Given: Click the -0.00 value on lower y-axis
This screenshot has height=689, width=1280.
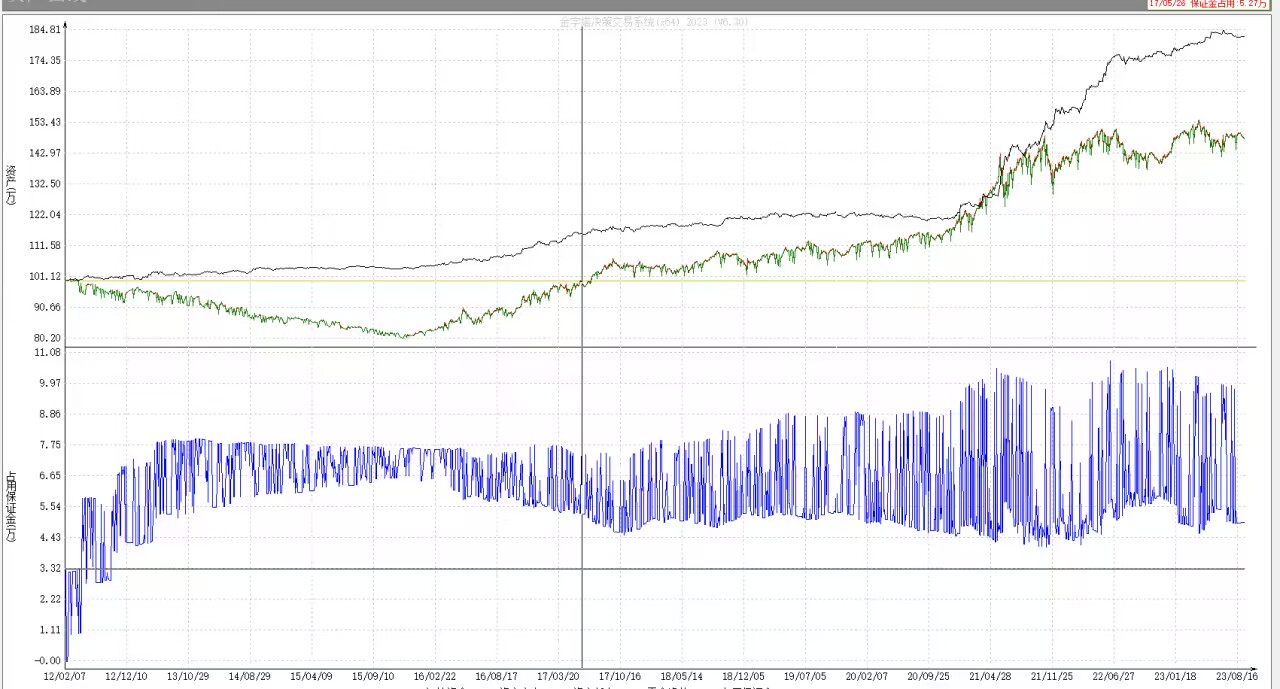Looking at the screenshot, I should tap(46, 660).
